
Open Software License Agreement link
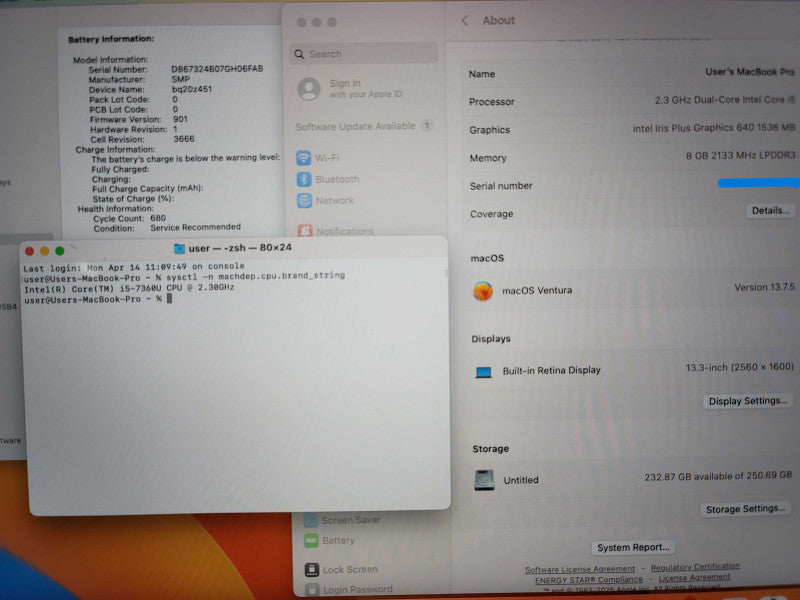pos(580,569)
